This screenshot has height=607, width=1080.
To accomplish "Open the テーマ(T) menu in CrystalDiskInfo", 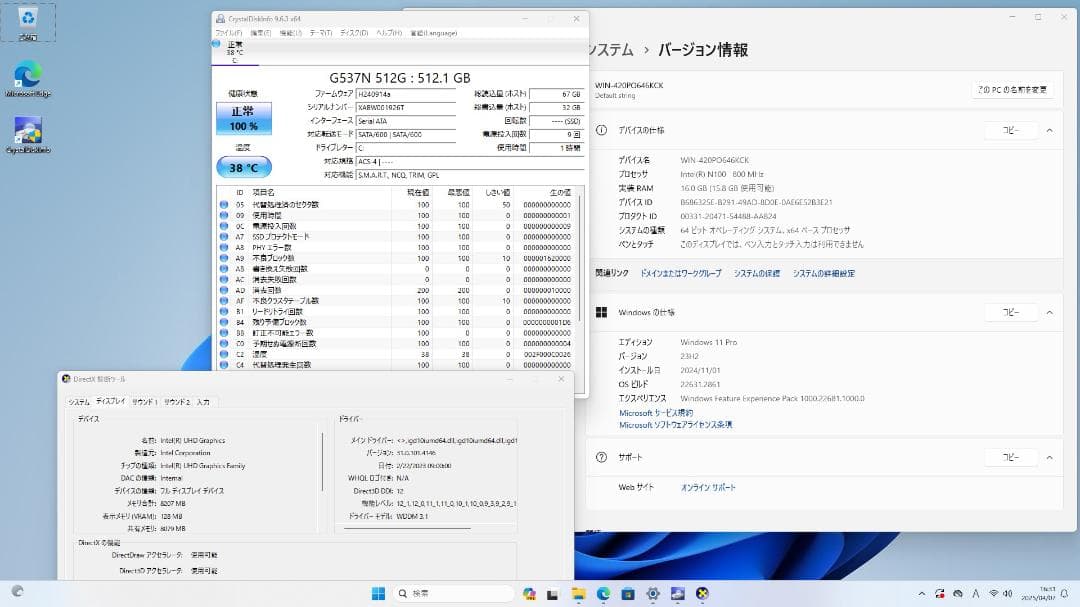I will click(322, 31).
